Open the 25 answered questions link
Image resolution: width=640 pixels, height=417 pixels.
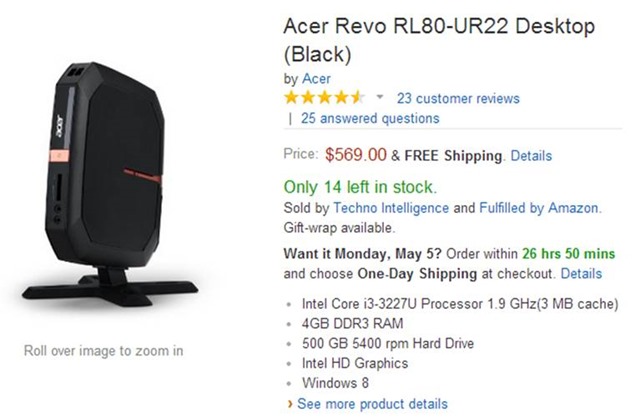(370, 118)
